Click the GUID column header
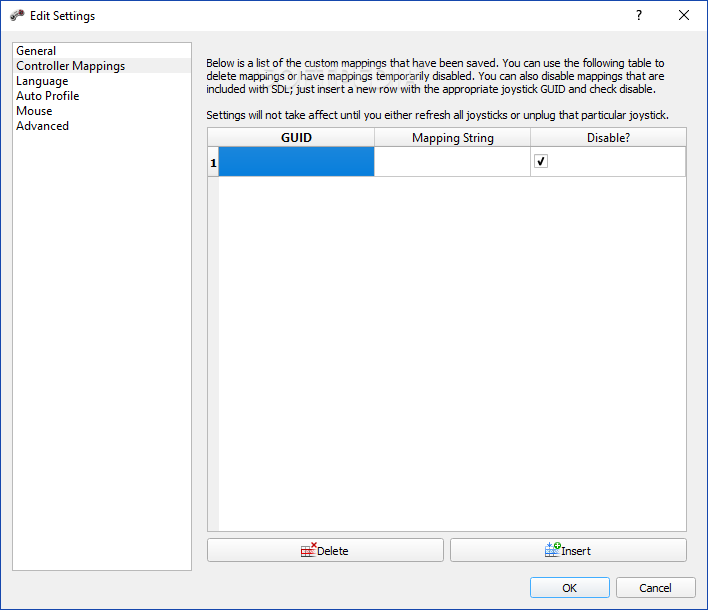The width and height of the screenshot is (708, 610). pos(296,137)
